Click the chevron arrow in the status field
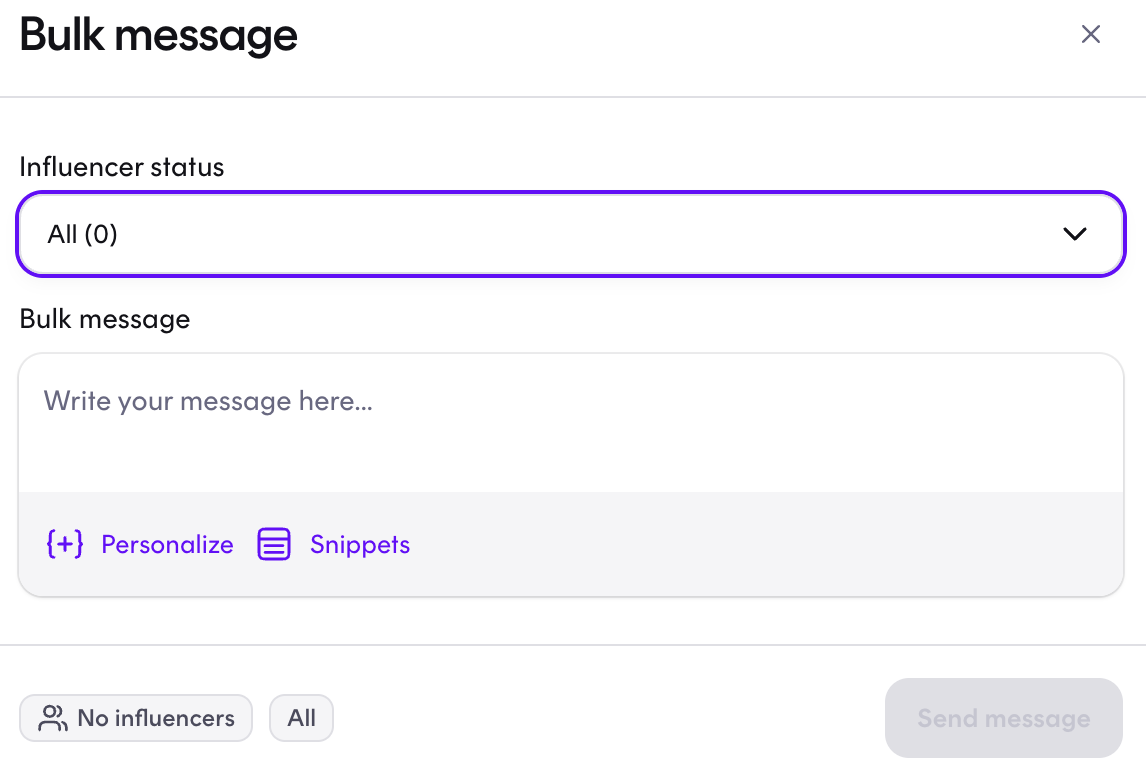Image resolution: width=1146 pixels, height=770 pixels. click(1074, 234)
